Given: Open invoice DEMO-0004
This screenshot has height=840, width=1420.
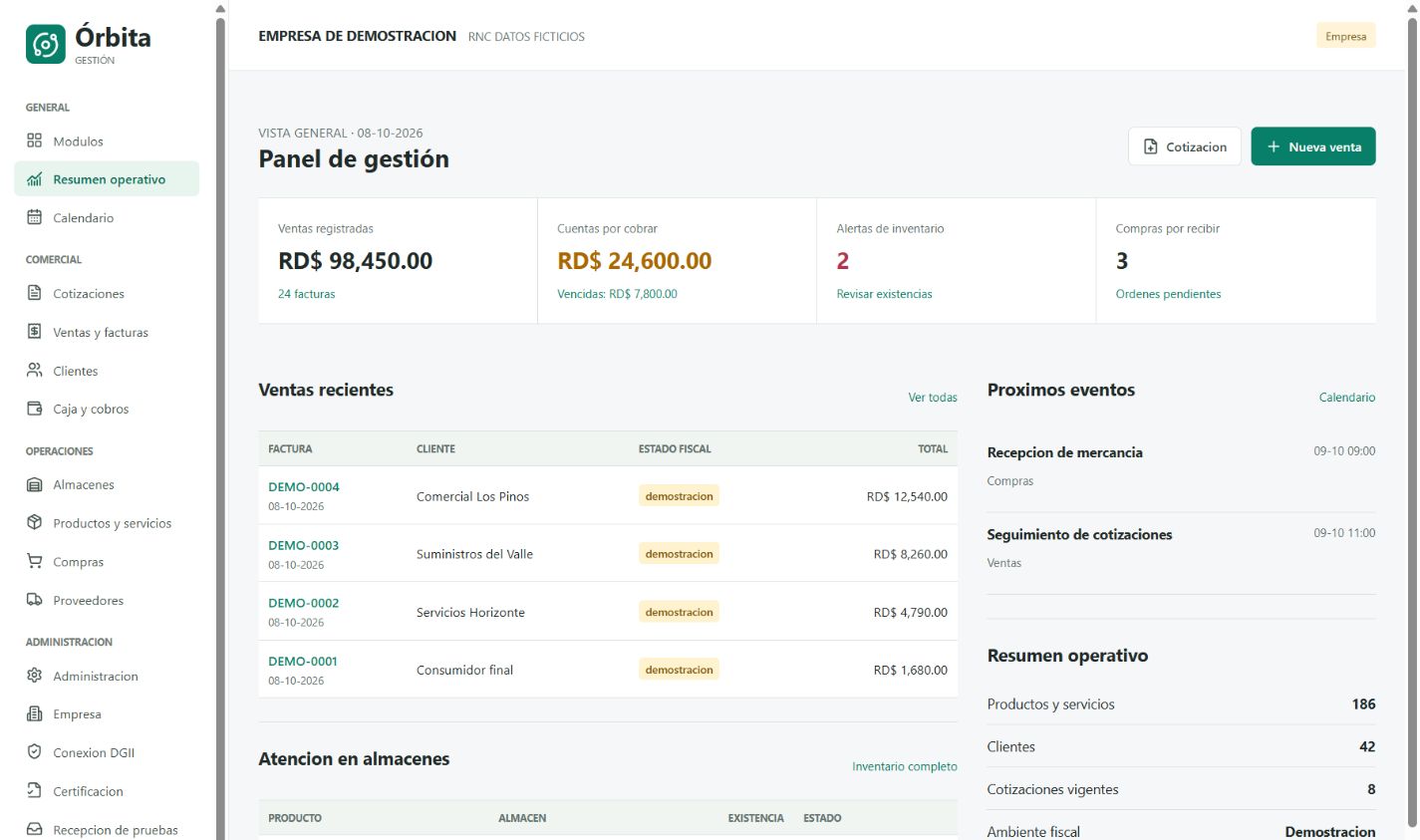Looking at the screenshot, I should point(304,487).
